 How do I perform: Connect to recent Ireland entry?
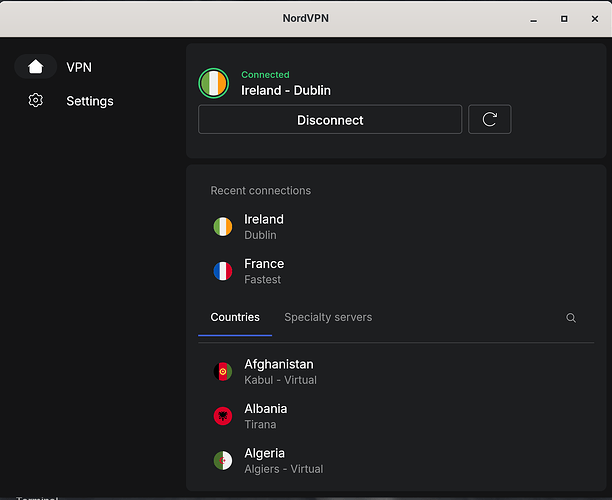(x=396, y=227)
